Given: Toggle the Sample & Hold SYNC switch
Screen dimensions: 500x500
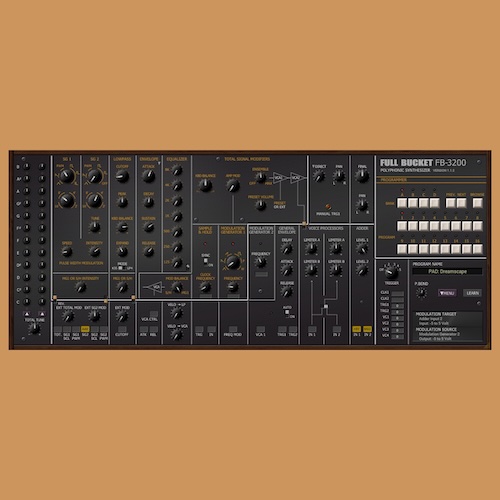Looking at the screenshot, I should click(206, 260).
